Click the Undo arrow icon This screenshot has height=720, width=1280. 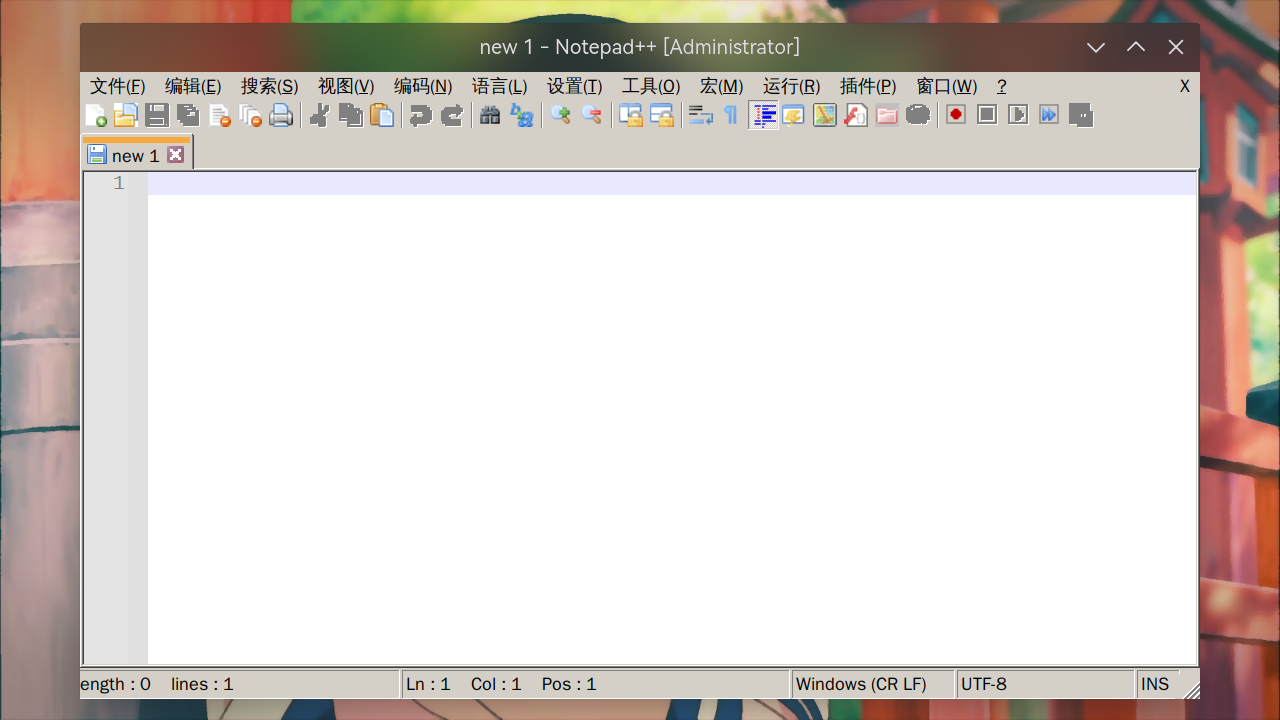point(420,116)
